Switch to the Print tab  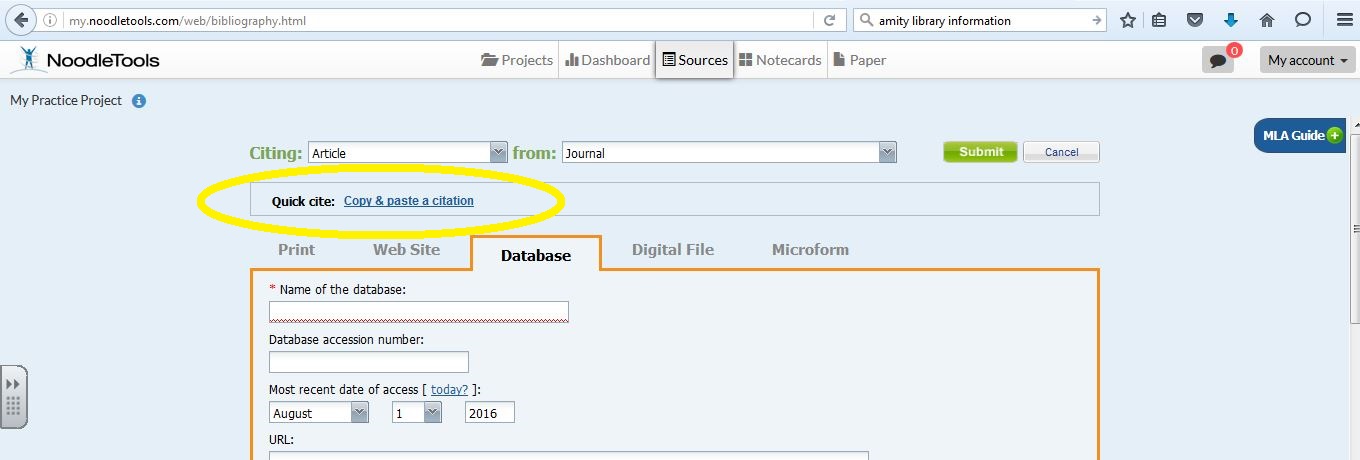(296, 250)
